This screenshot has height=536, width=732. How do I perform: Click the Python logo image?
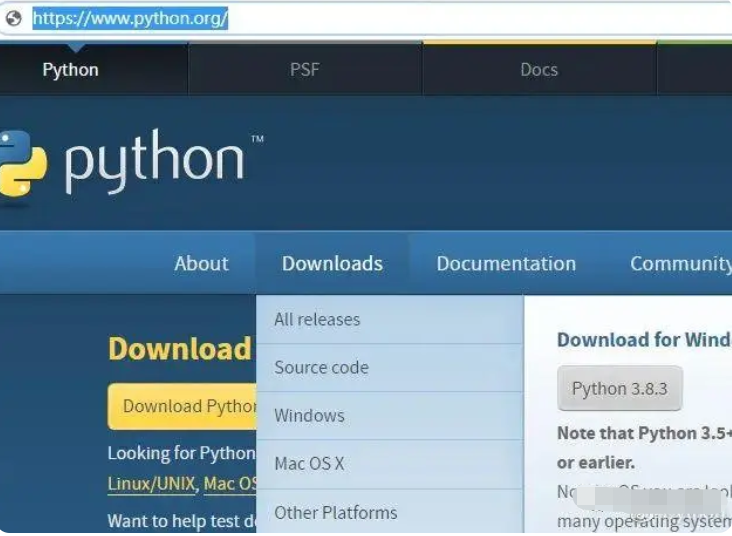pyautogui.click(x=132, y=162)
